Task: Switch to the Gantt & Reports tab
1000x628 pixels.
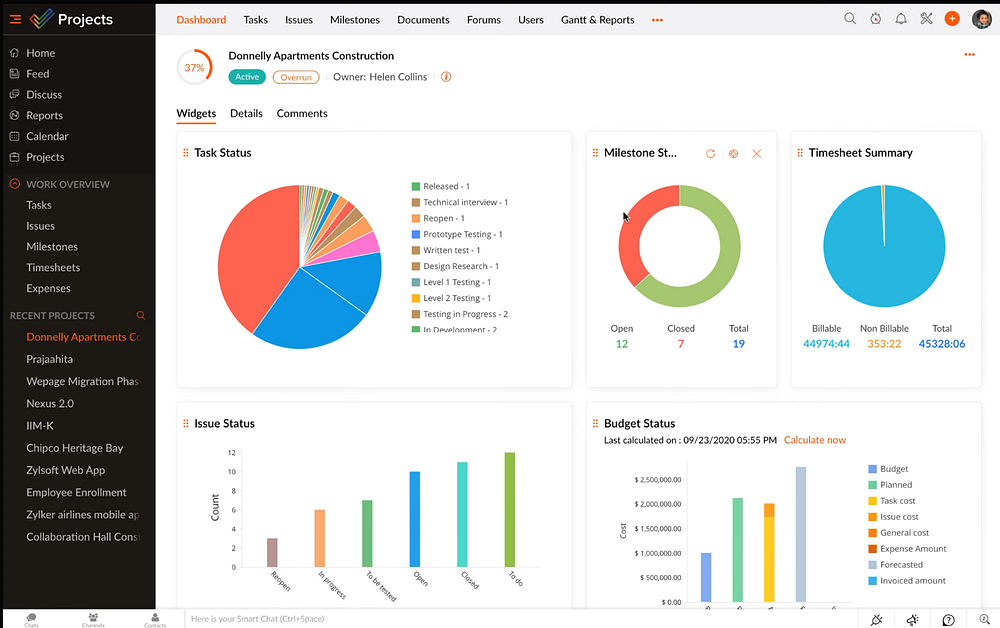Action: [x=598, y=20]
